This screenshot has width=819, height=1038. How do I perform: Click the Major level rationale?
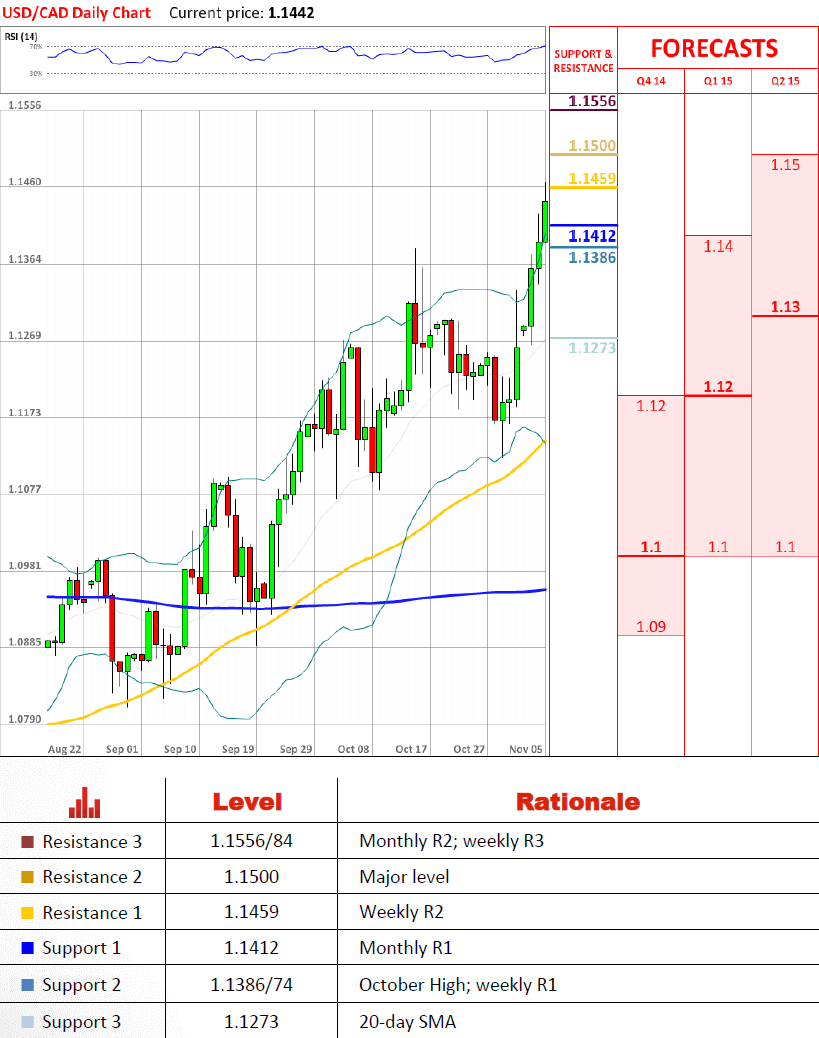[x=405, y=877]
